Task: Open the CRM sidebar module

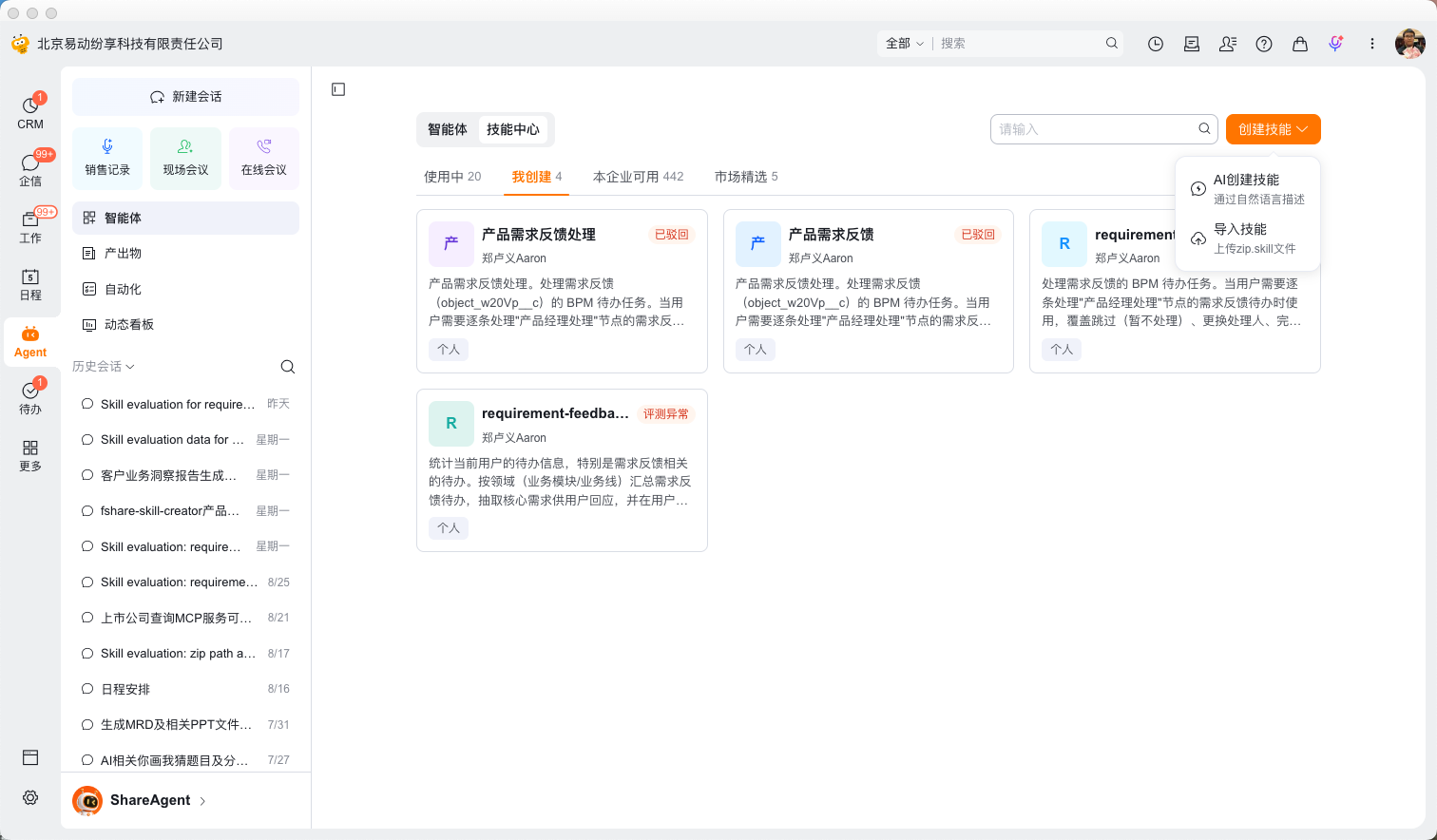Action: tap(30, 112)
